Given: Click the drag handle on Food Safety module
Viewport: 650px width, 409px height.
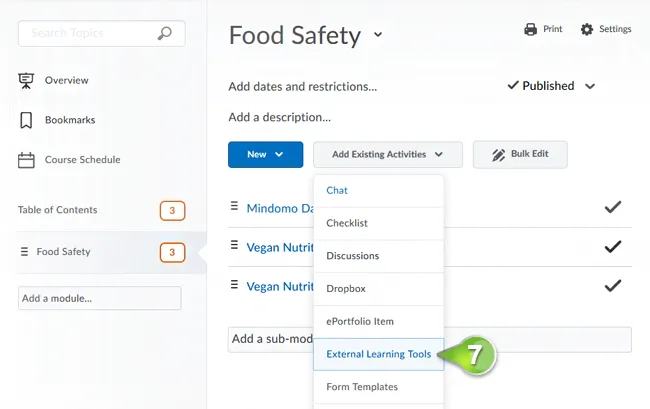Looking at the screenshot, I should [x=24, y=252].
